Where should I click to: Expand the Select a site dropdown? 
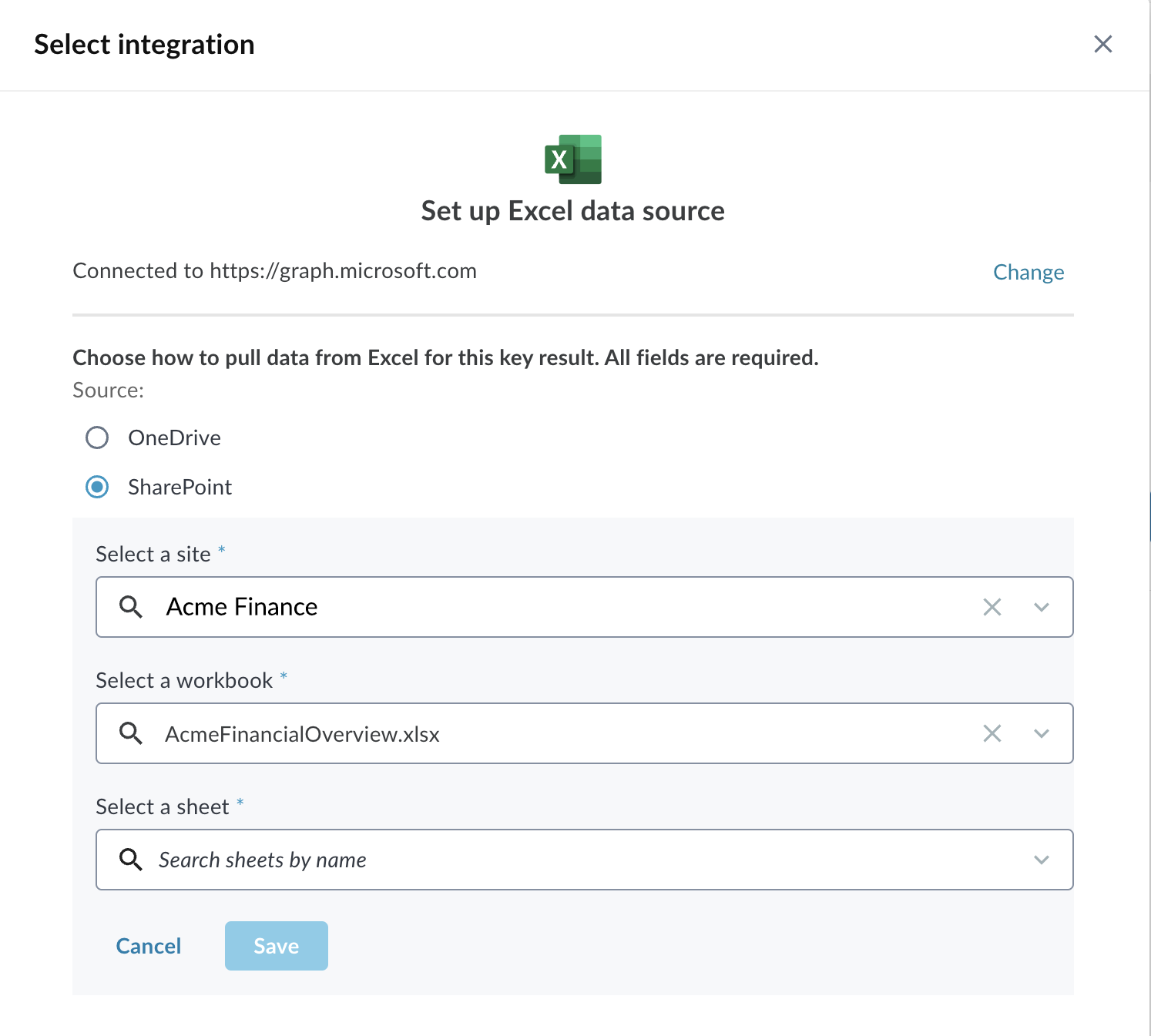pyautogui.click(x=1042, y=607)
